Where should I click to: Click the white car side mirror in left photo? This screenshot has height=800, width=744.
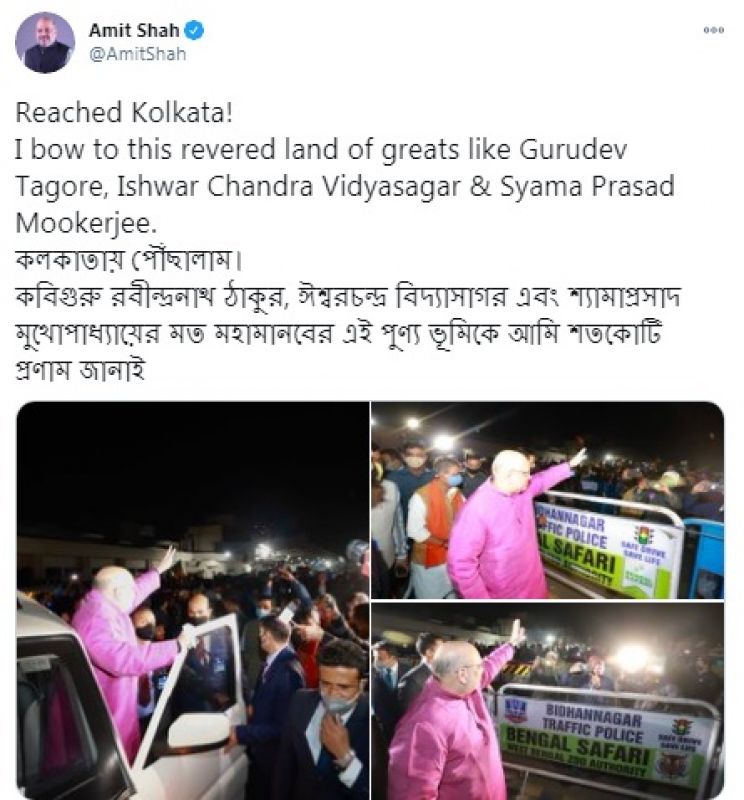coord(198,730)
